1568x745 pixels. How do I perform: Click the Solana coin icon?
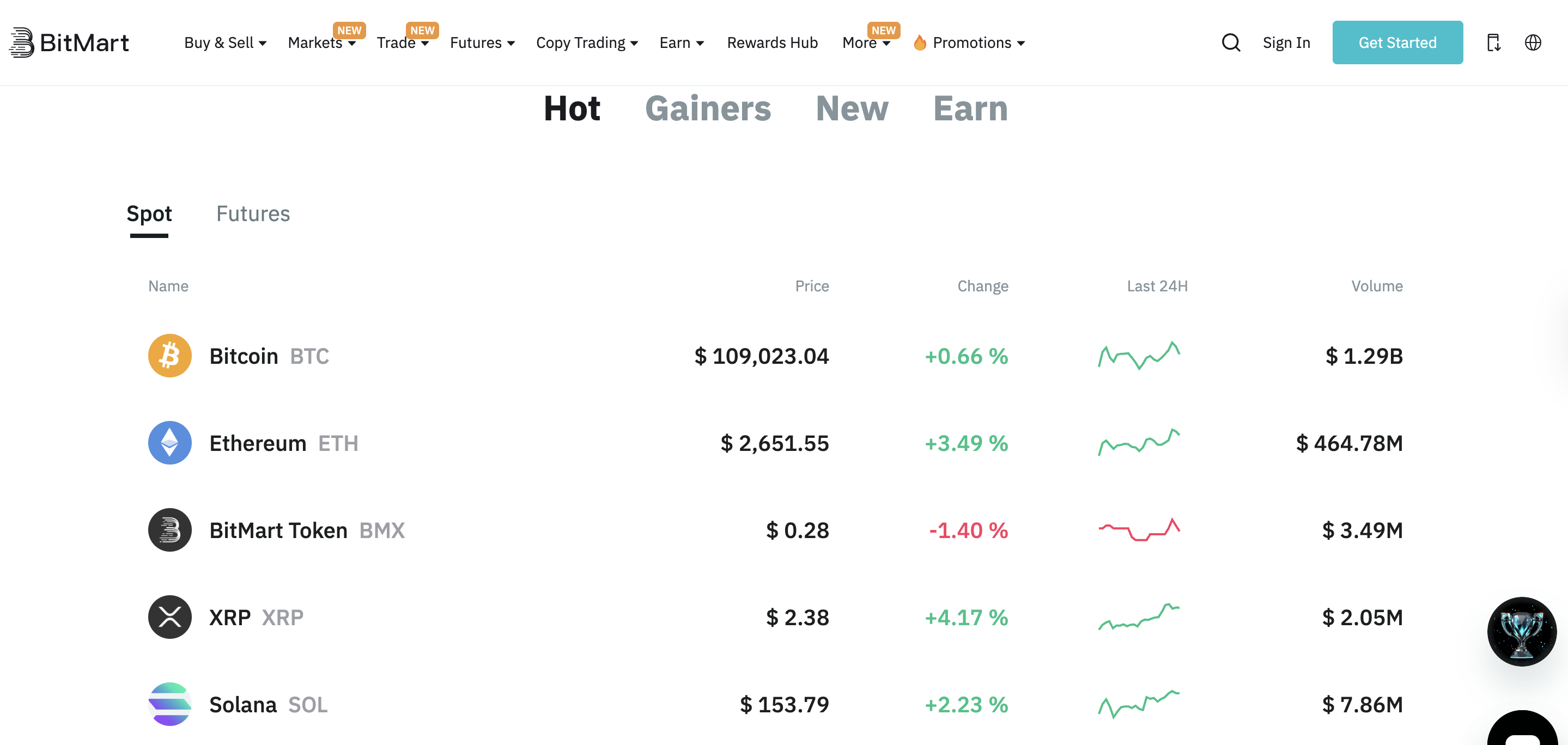pyautogui.click(x=170, y=704)
